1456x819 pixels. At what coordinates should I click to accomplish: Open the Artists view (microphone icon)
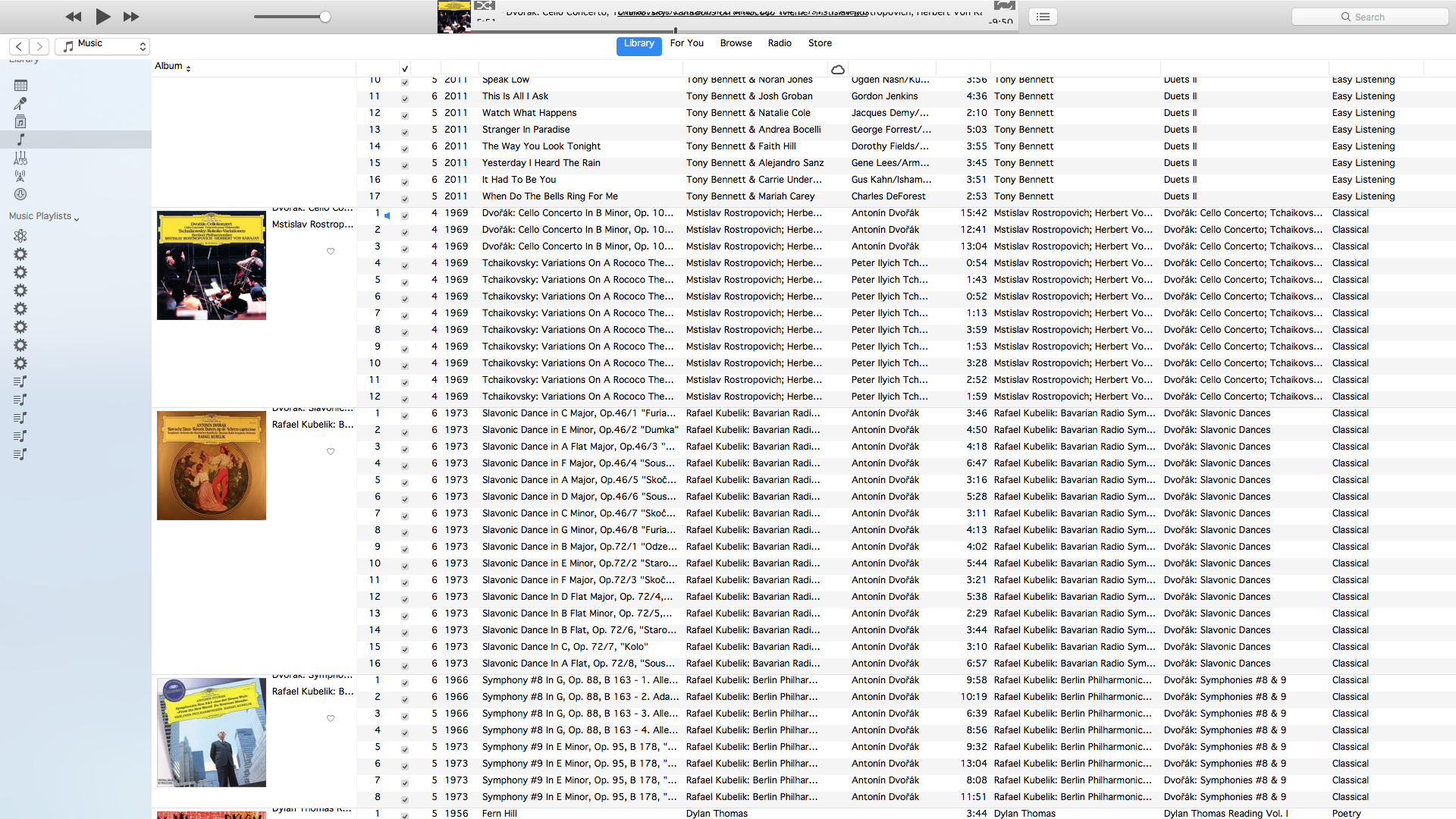point(20,104)
